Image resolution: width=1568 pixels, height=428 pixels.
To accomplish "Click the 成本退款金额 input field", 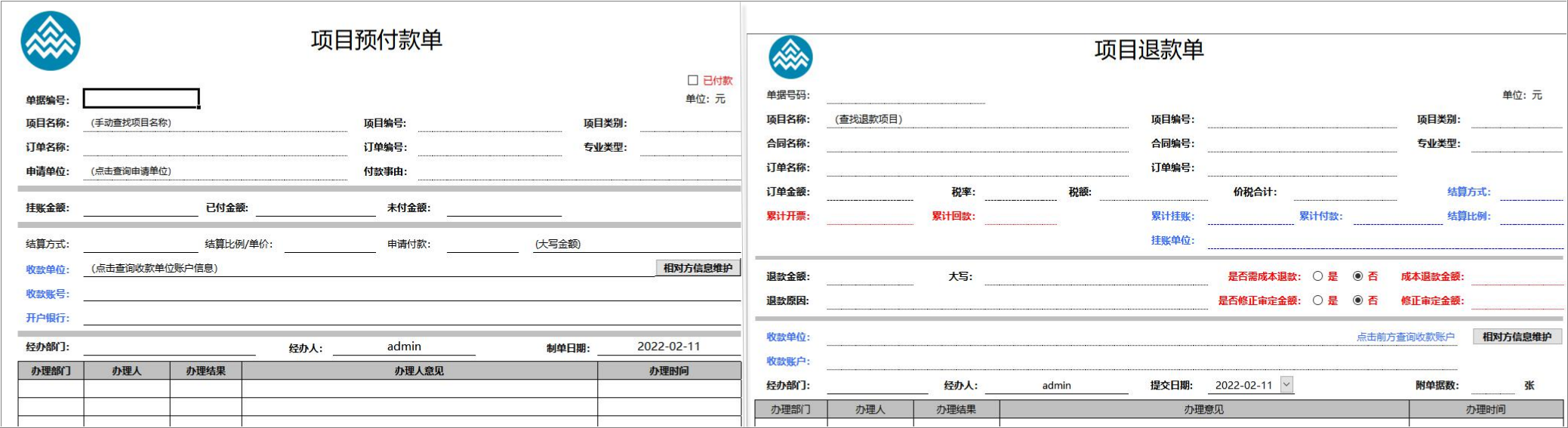I will pos(1517,276).
